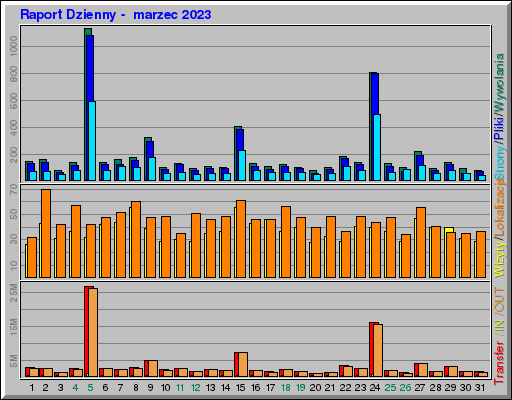Select day label 9 on the x-axis

[150, 388]
